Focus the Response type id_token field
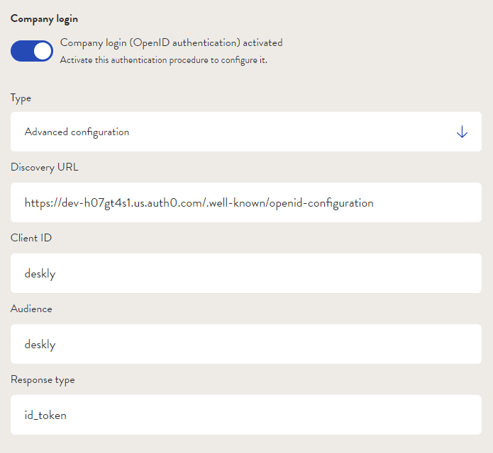Image resolution: width=493 pixels, height=453 pixels. (x=246, y=415)
